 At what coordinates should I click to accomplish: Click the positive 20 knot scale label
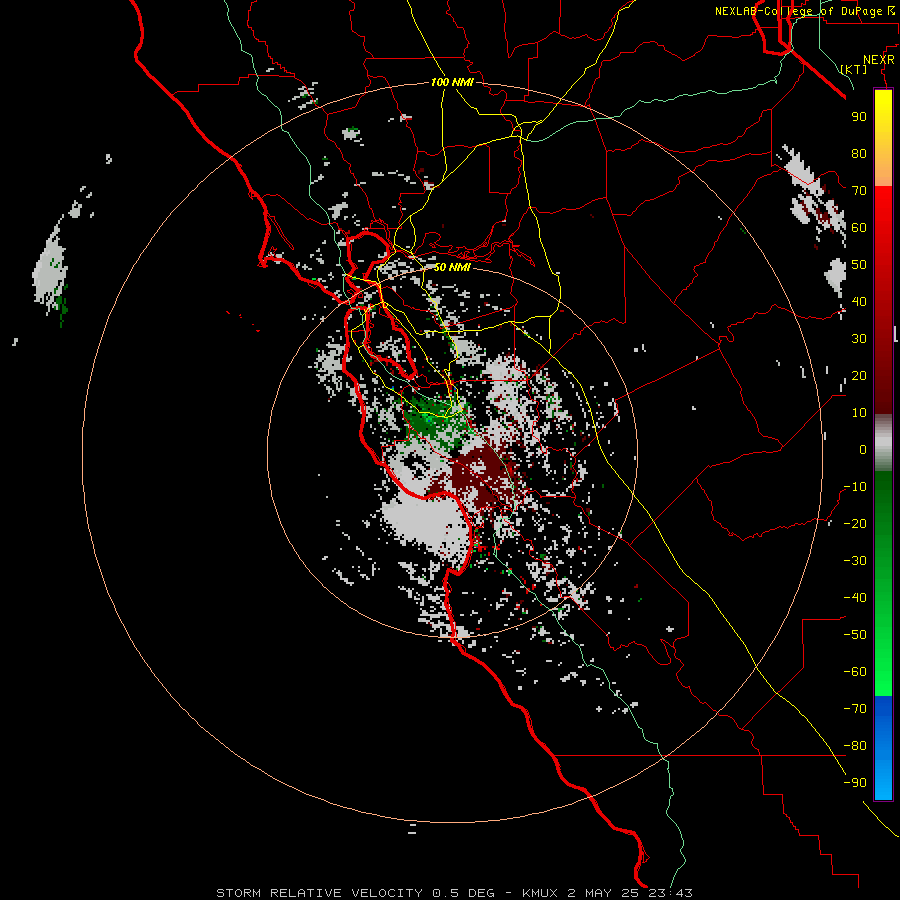click(x=859, y=375)
